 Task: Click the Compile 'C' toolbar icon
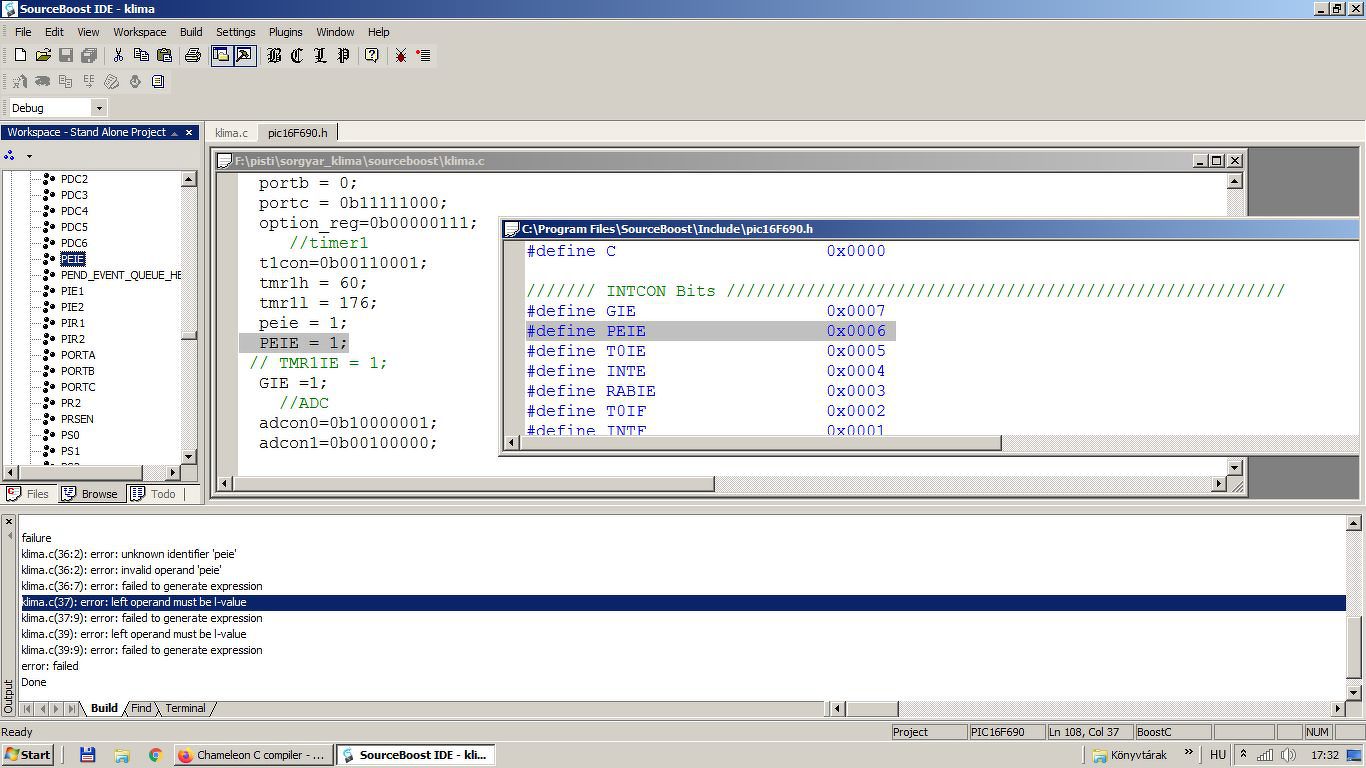[297, 56]
